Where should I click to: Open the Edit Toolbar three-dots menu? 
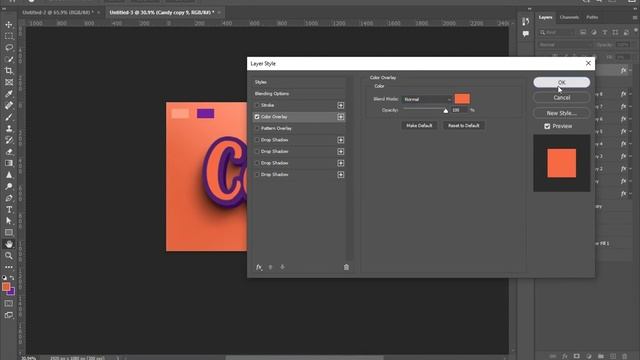click(x=9, y=267)
